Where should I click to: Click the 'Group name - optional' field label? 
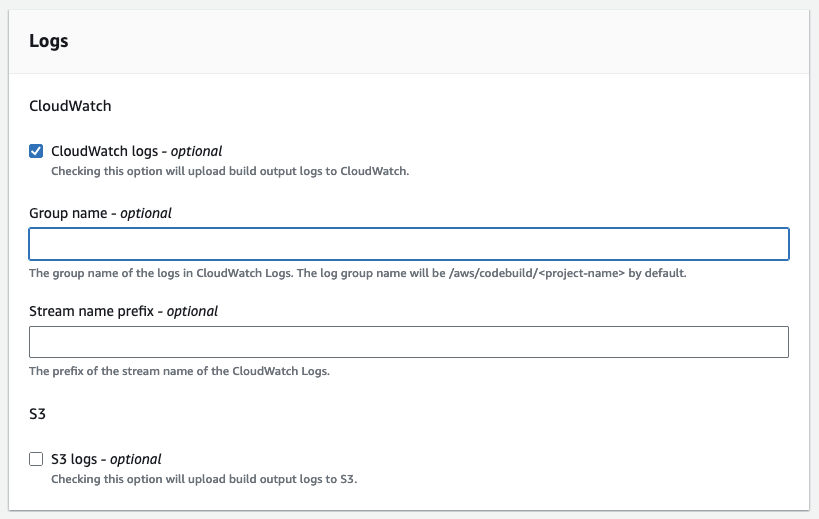pos(100,213)
